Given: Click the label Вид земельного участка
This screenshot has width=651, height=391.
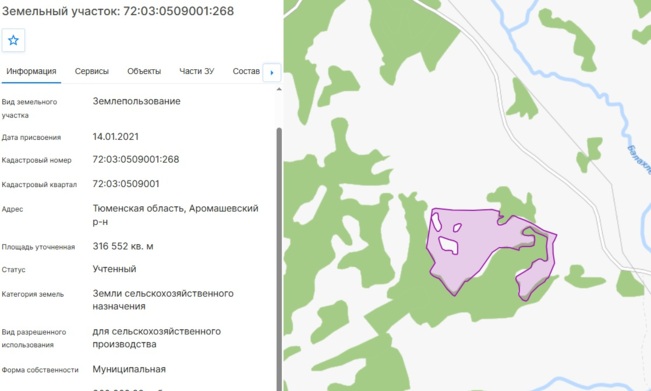Looking at the screenshot, I should (29, 108).
